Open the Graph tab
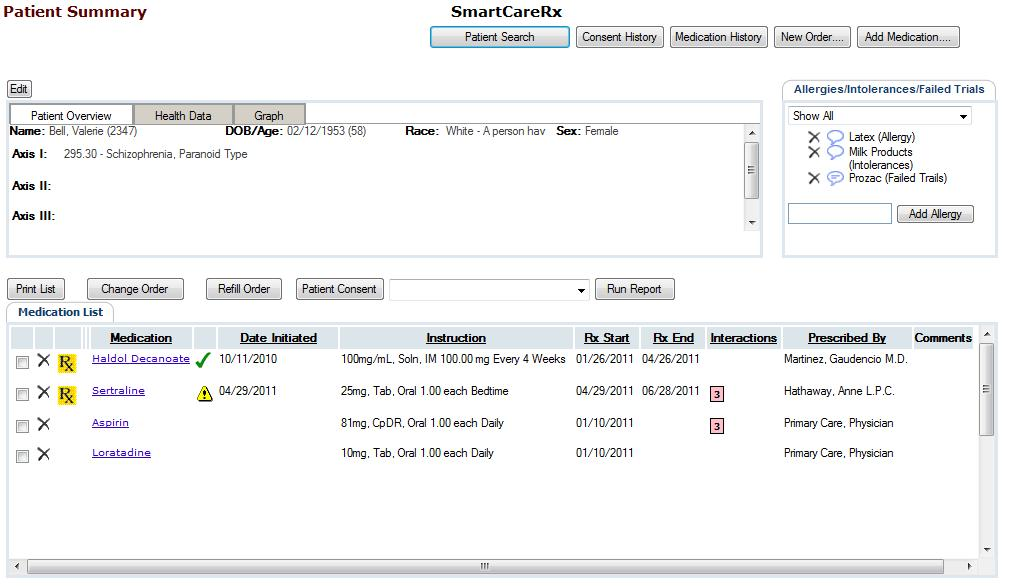The height and width of the screenshot is (586, 1014). tap(268, 114)
